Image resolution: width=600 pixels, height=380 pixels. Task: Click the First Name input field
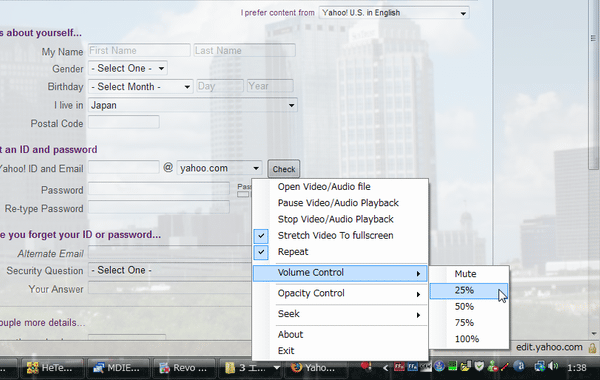point(139,50)
